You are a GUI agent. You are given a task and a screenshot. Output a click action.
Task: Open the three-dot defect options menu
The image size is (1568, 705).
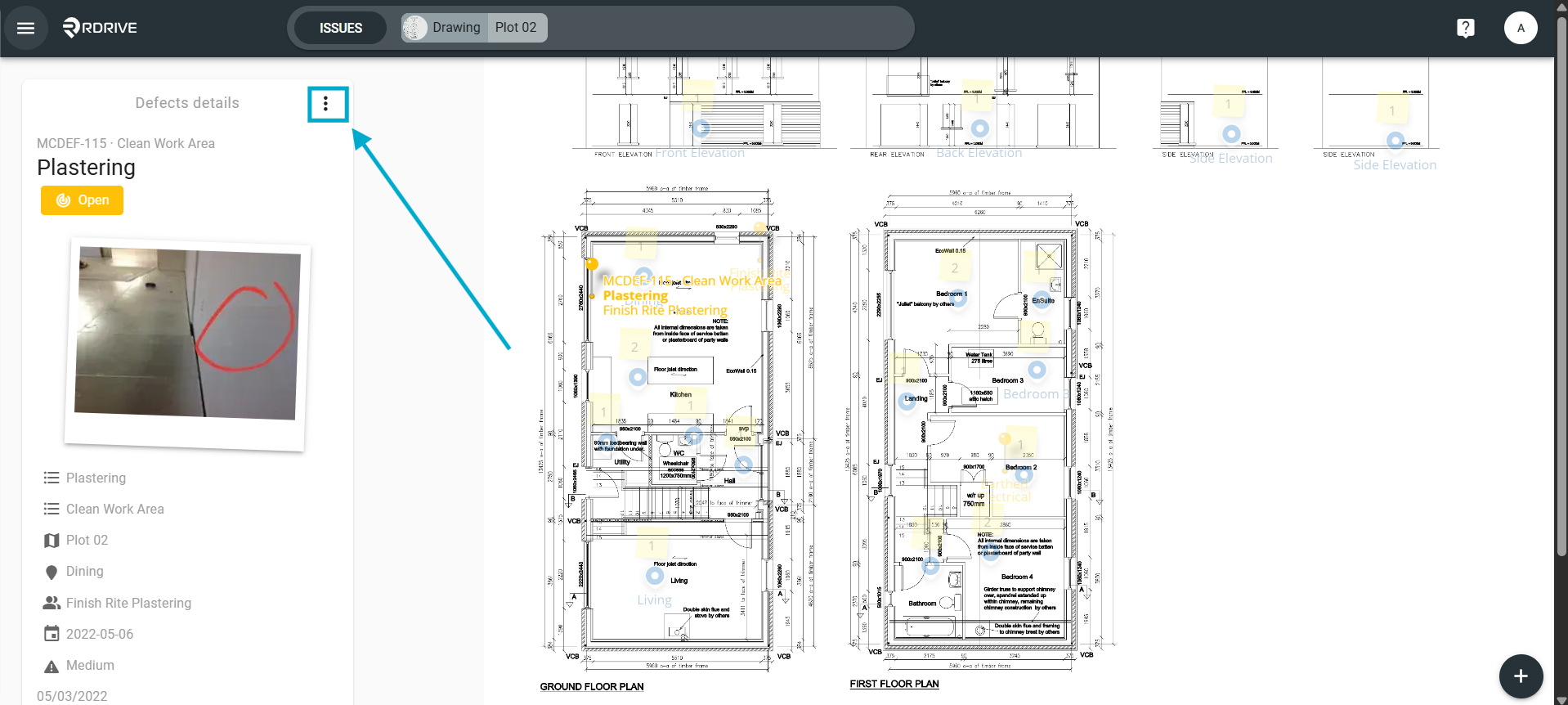click(x=326, y=104)
